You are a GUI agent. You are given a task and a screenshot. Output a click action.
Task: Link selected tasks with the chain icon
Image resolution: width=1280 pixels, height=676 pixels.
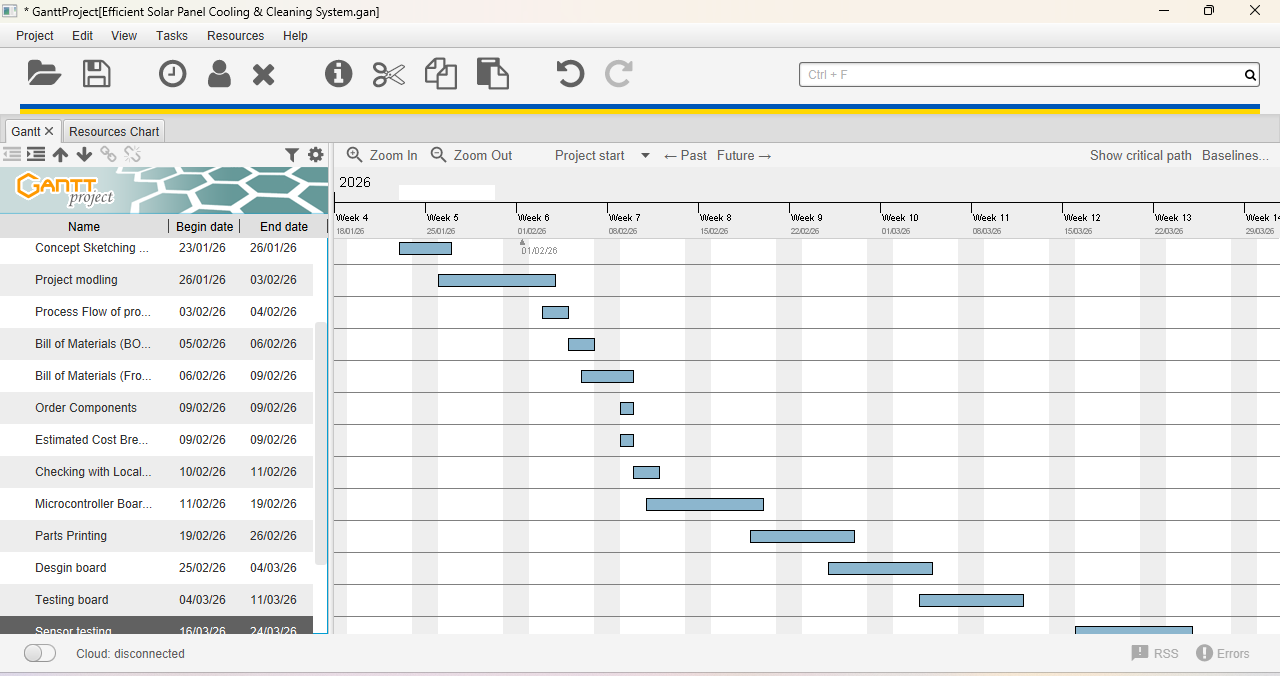[x=108, y=154]
